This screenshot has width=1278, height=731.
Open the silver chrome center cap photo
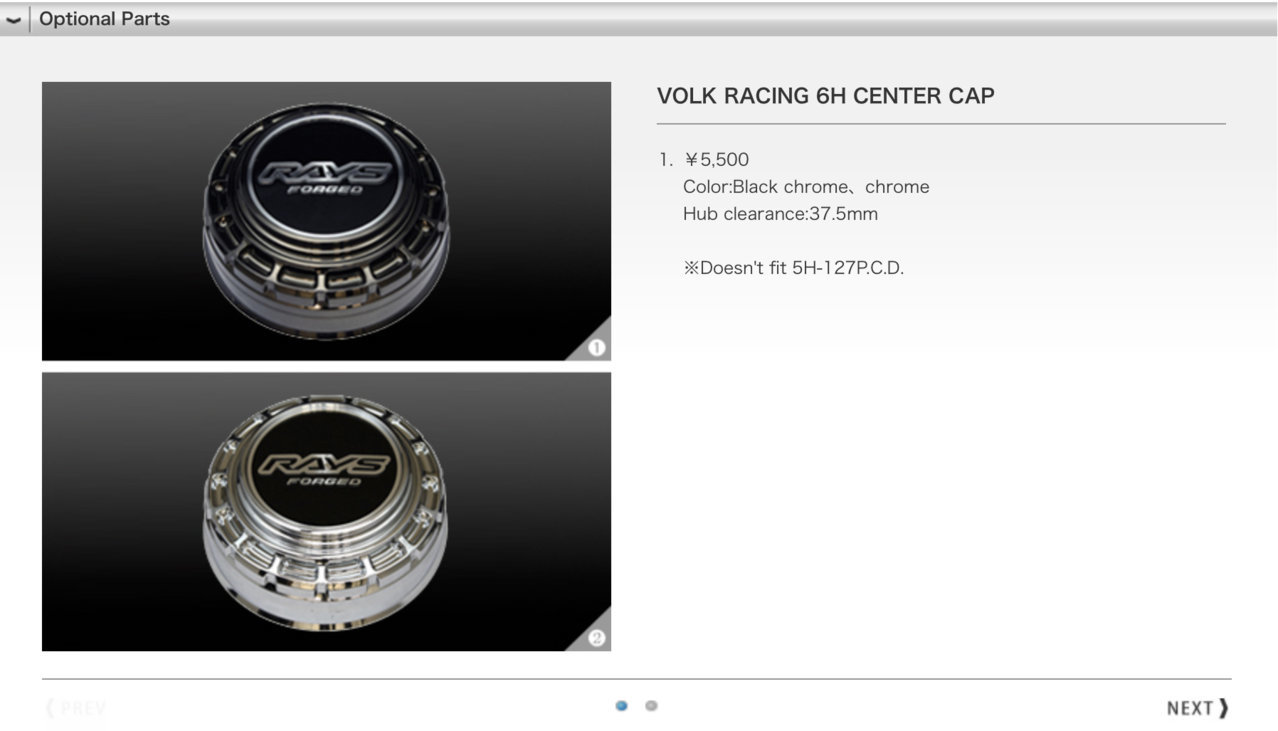pos(326,512)
